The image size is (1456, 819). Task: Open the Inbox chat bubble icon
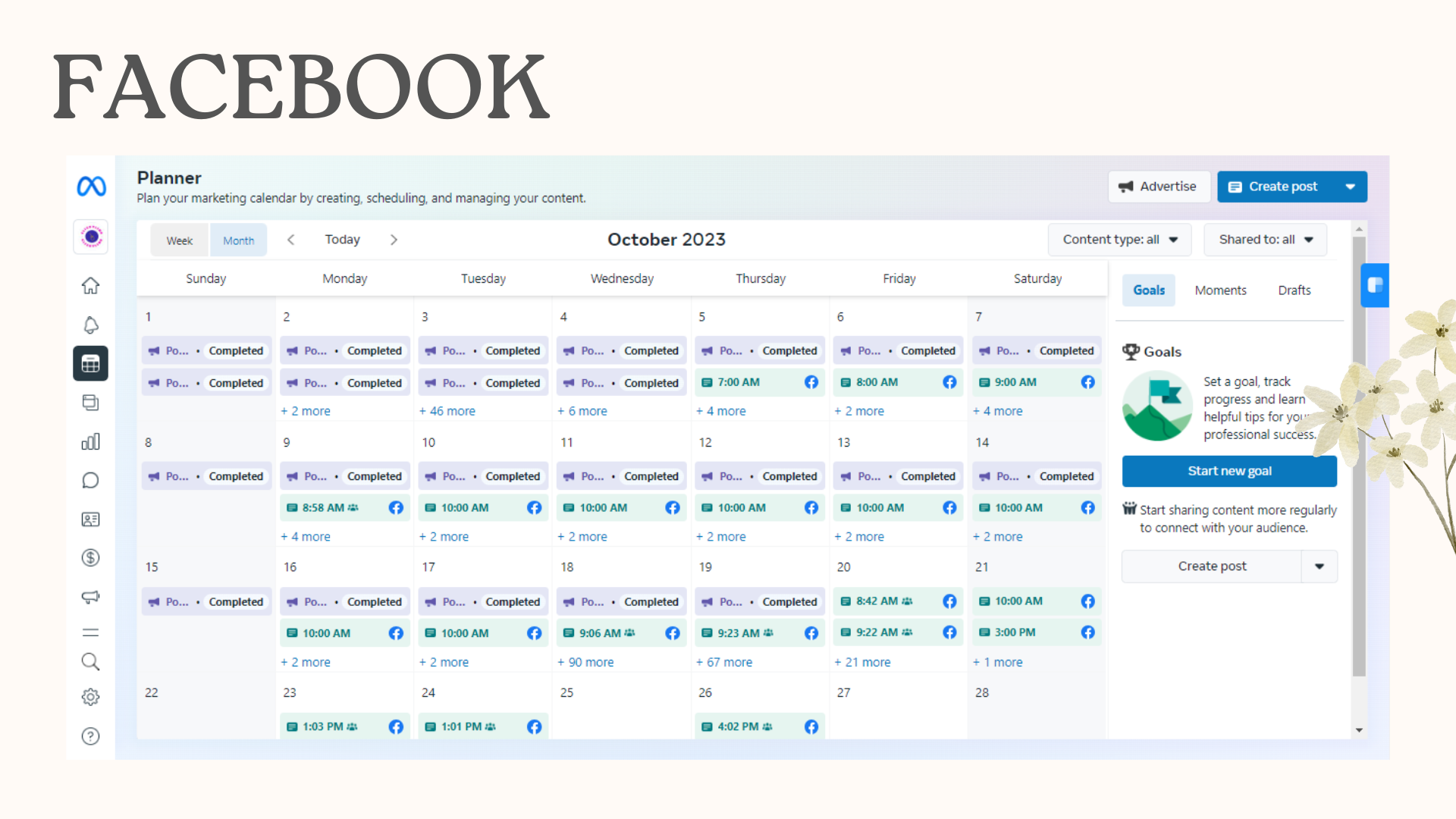coord(90,480)
